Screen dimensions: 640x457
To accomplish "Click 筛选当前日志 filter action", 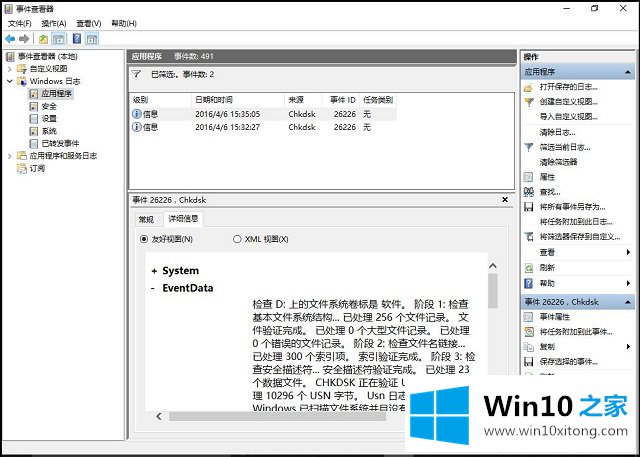I will point(570,146).
